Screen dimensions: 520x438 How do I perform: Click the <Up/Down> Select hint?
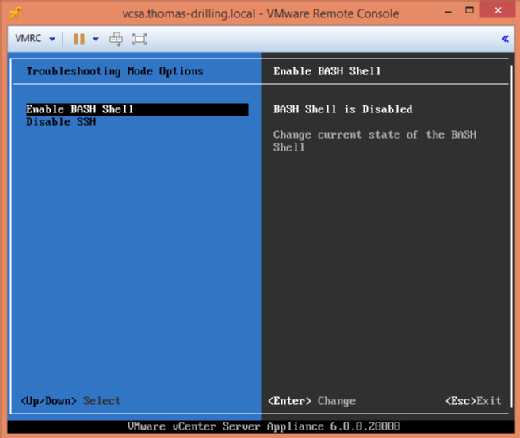(70, 401)
